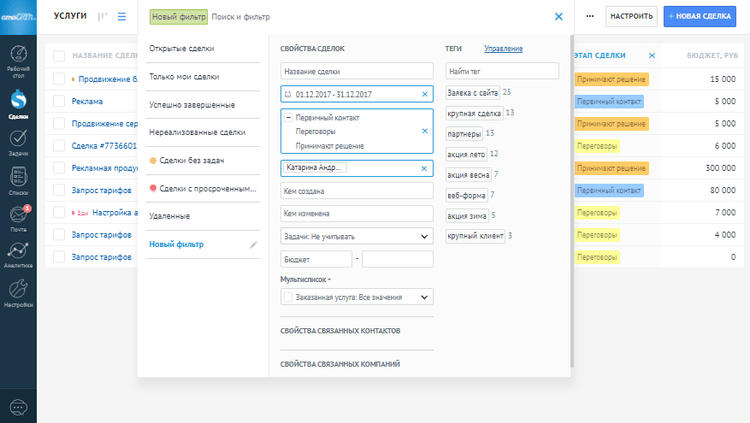Click chat bubble icon at sidebar bottom
Image resolution: width=750 pixels, height=423 pixels.
tap(18, 407)
